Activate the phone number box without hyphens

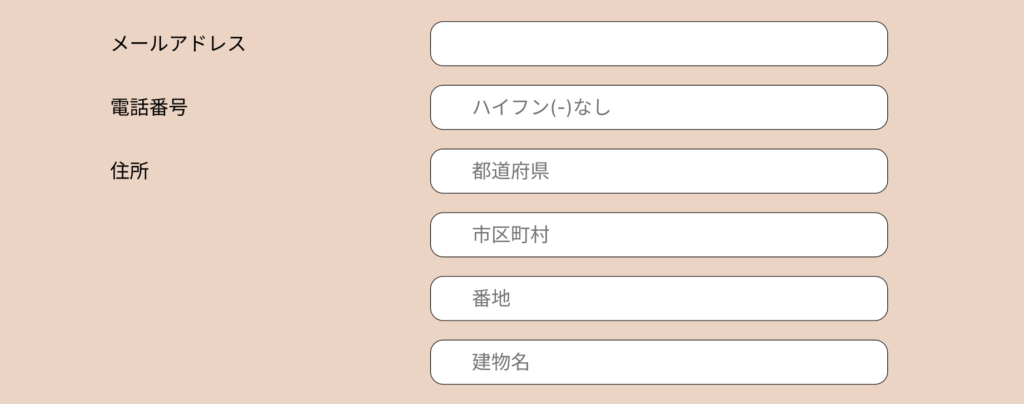click(658, 107)
